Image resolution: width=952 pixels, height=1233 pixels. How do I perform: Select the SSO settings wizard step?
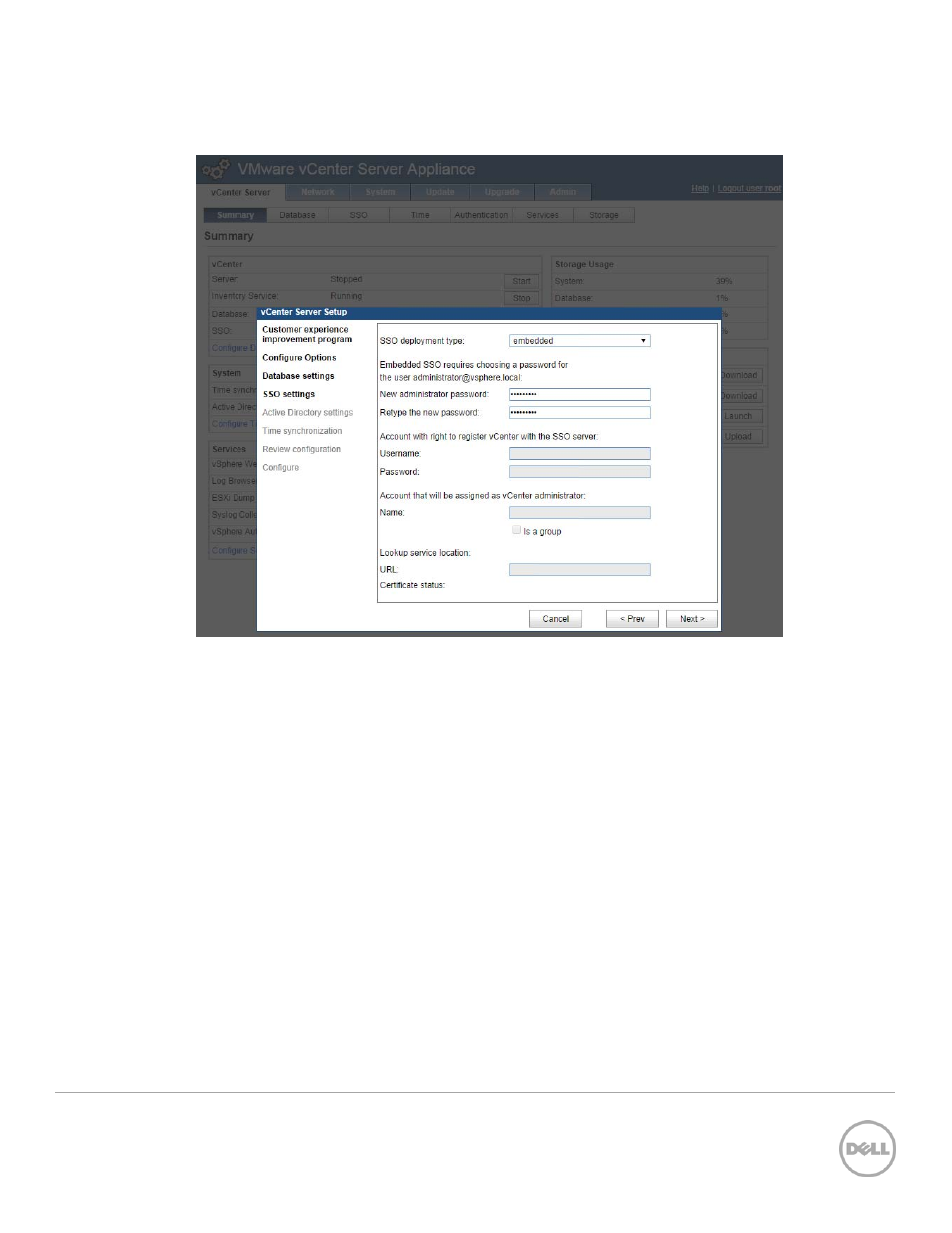289,394
